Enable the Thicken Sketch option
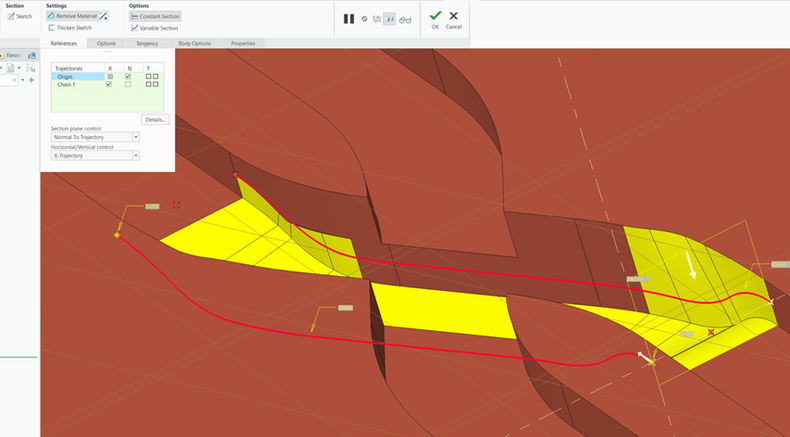 [73, 28]
